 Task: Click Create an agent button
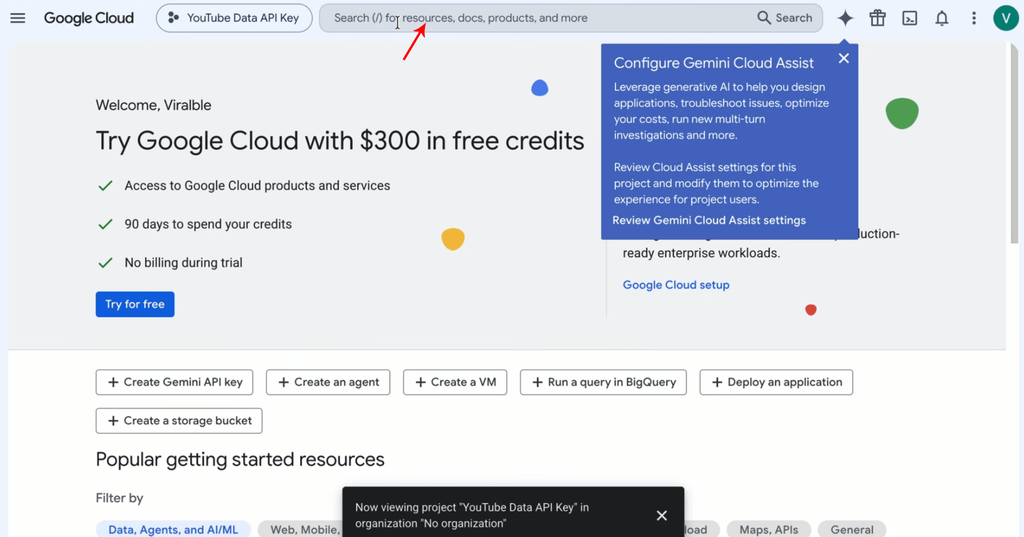[x=328, y=382]
